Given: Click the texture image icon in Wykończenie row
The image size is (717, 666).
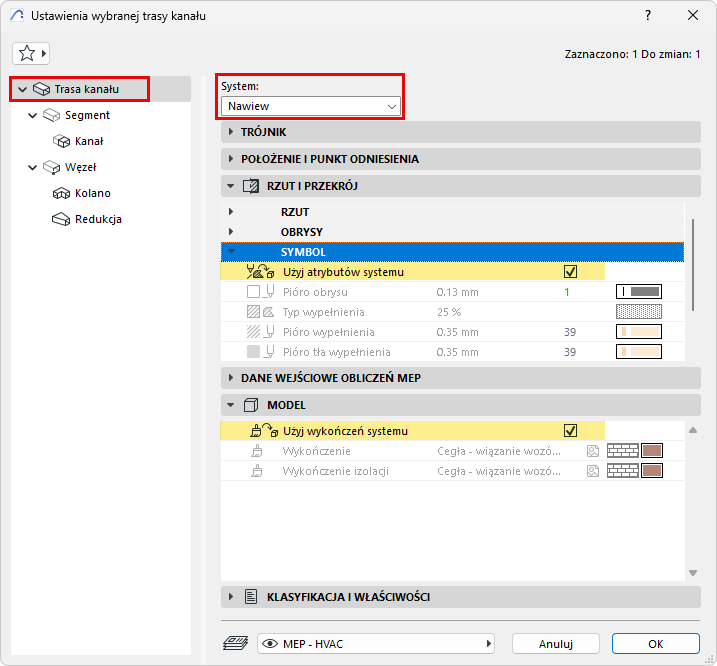Looking at the screenshot, I should pos(593,451).
